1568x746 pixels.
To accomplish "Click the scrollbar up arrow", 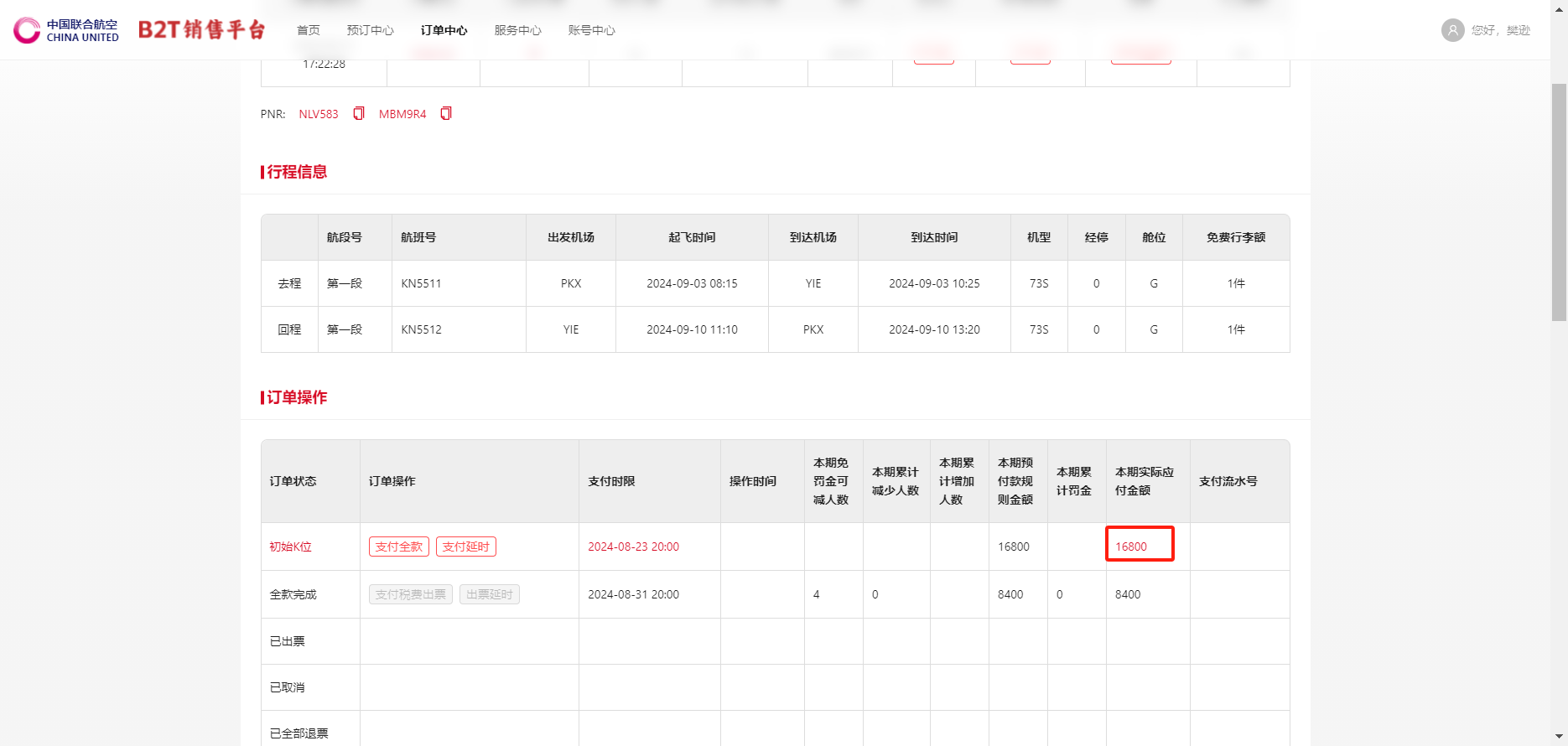I will (x=1559, y=7).
